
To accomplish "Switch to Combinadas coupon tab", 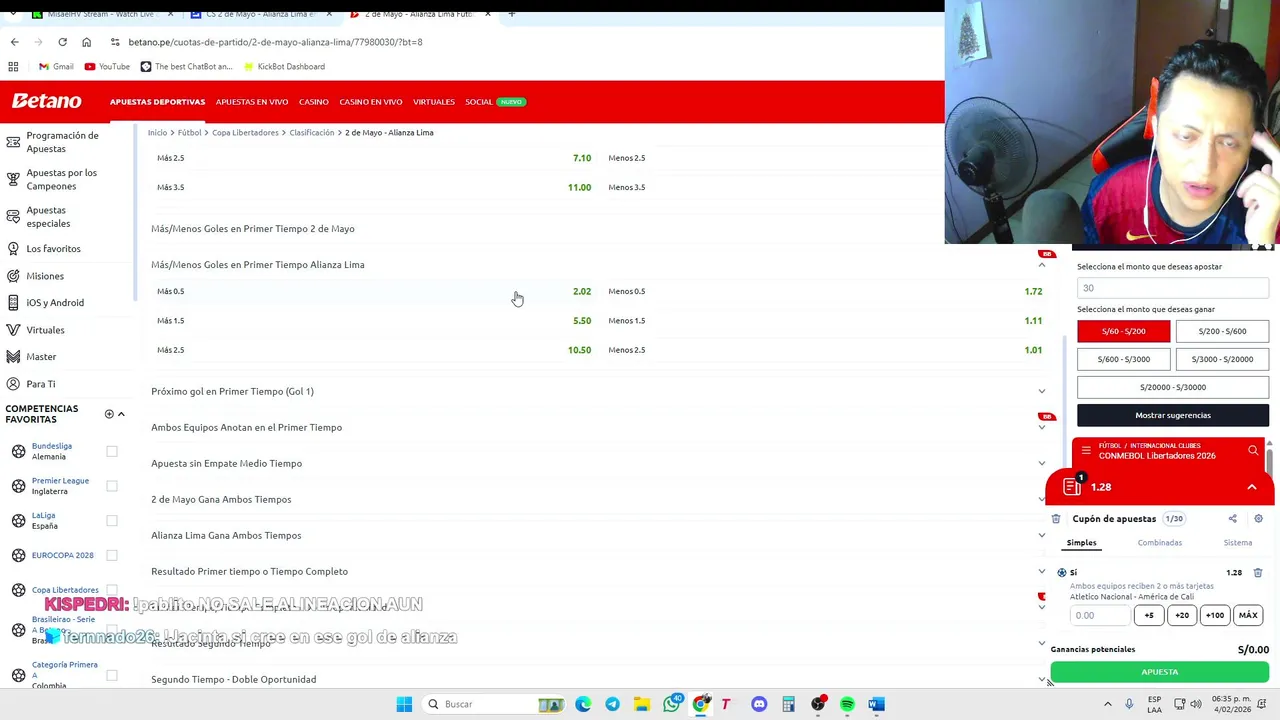I will tap(1159, 543).
